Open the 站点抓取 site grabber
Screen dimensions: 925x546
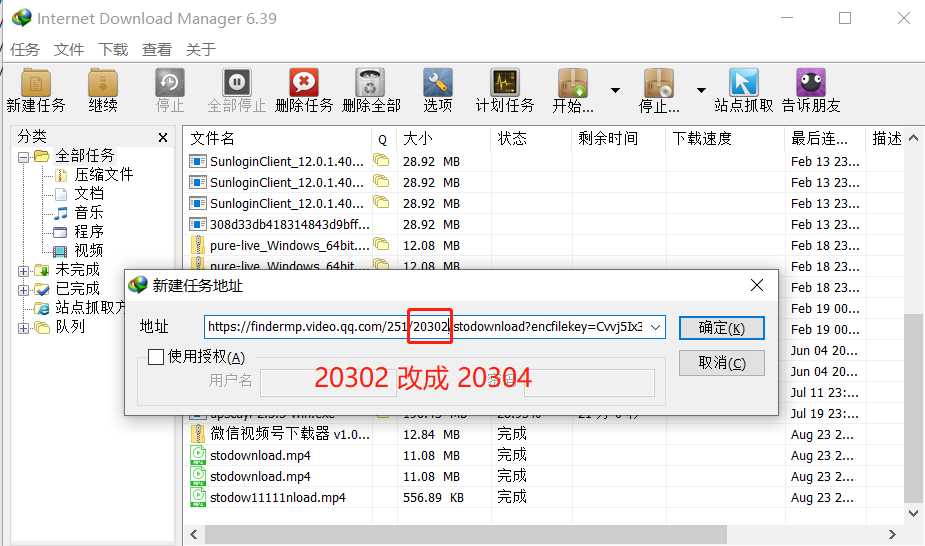(743, 90)
